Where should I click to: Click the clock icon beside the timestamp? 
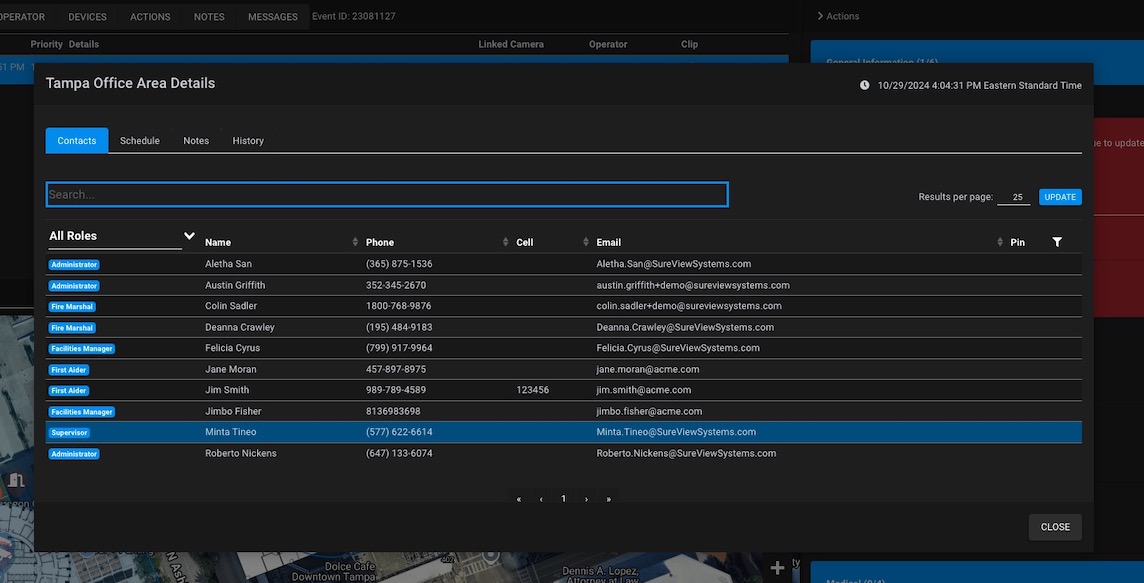(865, 85)
